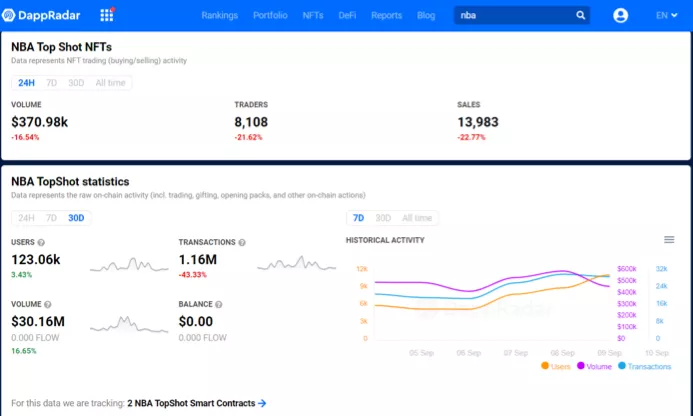Select 24H tab in NBA Top Shot NFTs
This screenshot has height=416, width=693.
click(26, 83)
